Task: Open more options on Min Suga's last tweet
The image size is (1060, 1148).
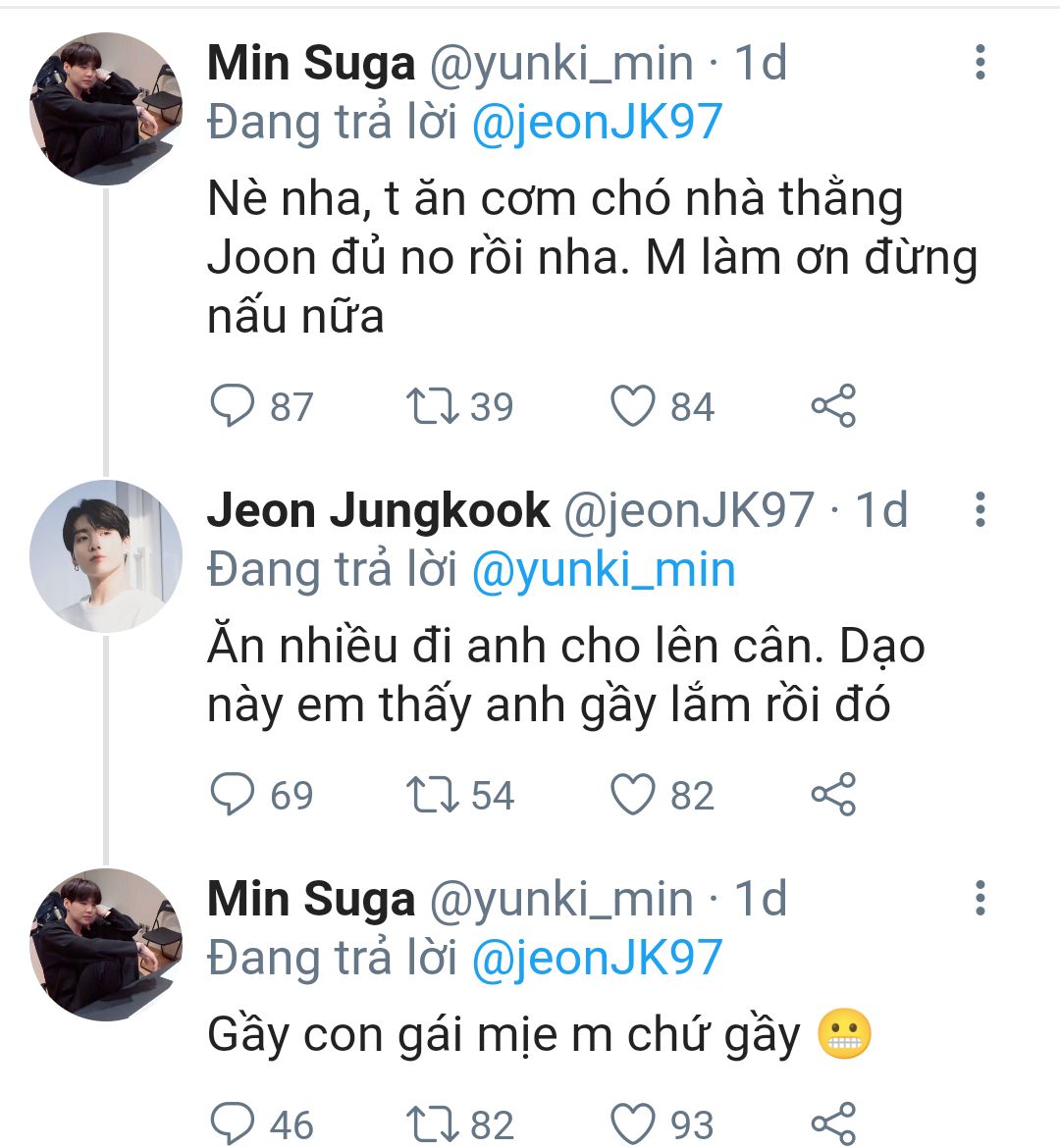Action: (x=980, y=899)
